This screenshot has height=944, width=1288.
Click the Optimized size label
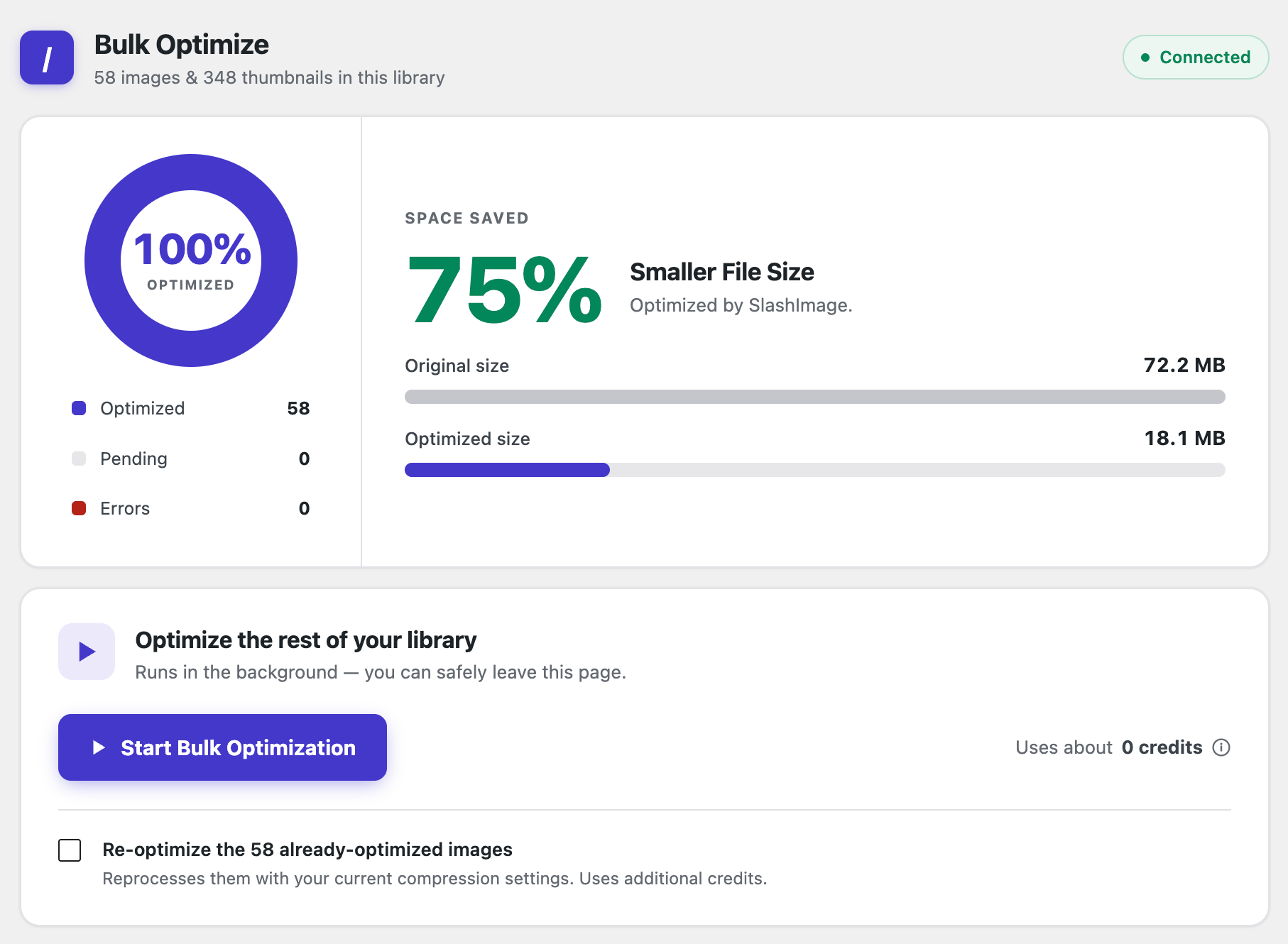467,439
